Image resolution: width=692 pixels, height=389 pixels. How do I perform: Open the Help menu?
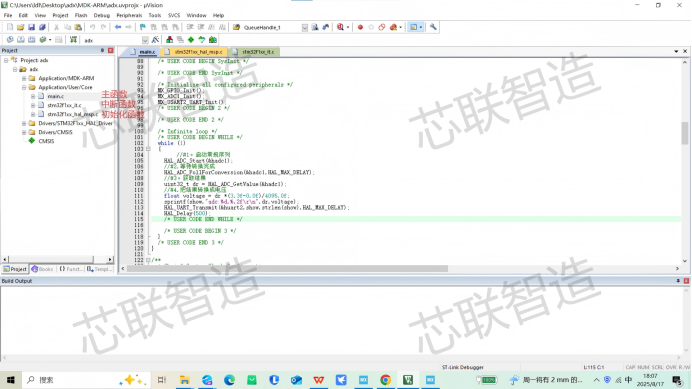[218, 15]
